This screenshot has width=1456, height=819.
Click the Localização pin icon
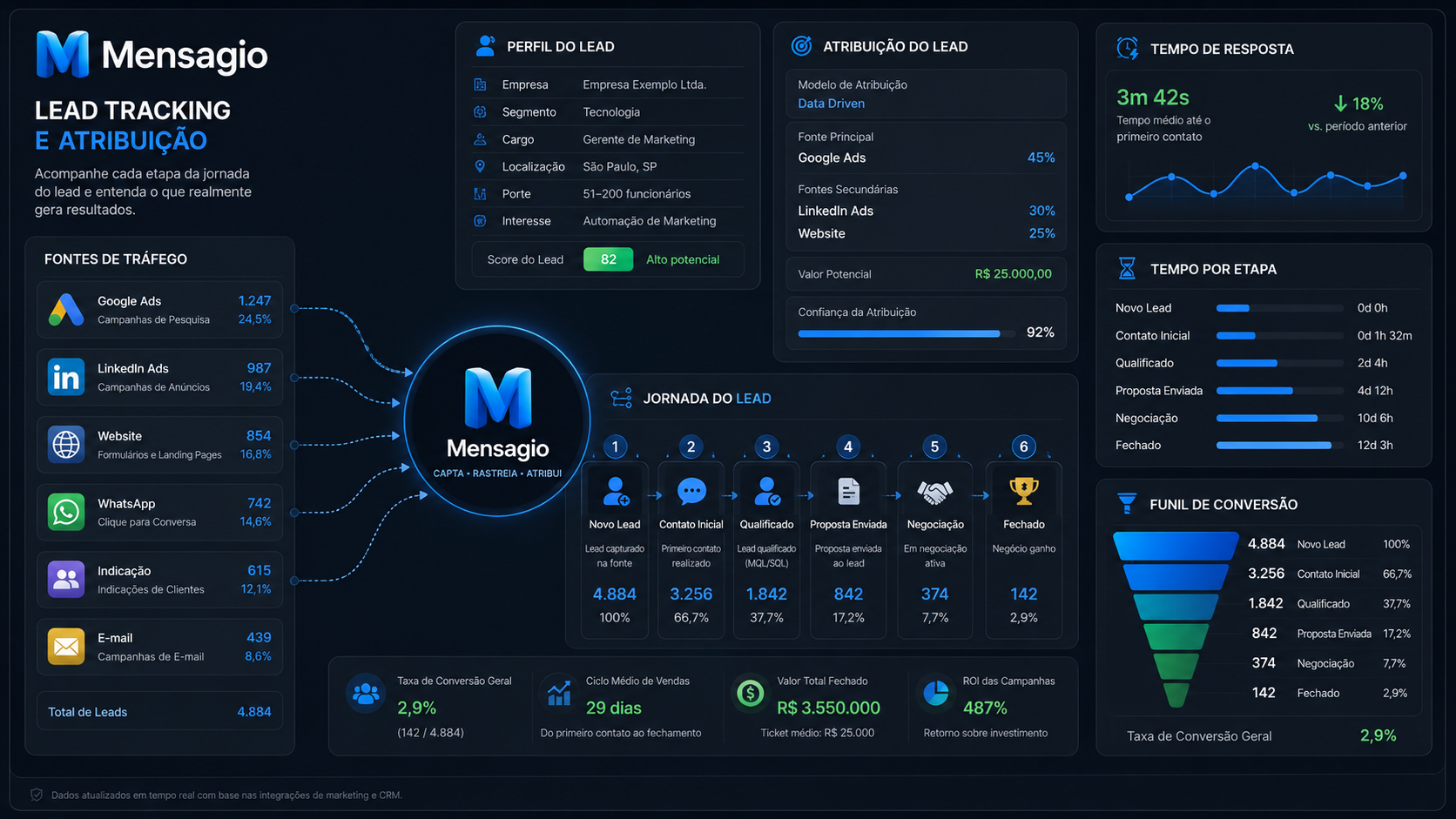480,166
